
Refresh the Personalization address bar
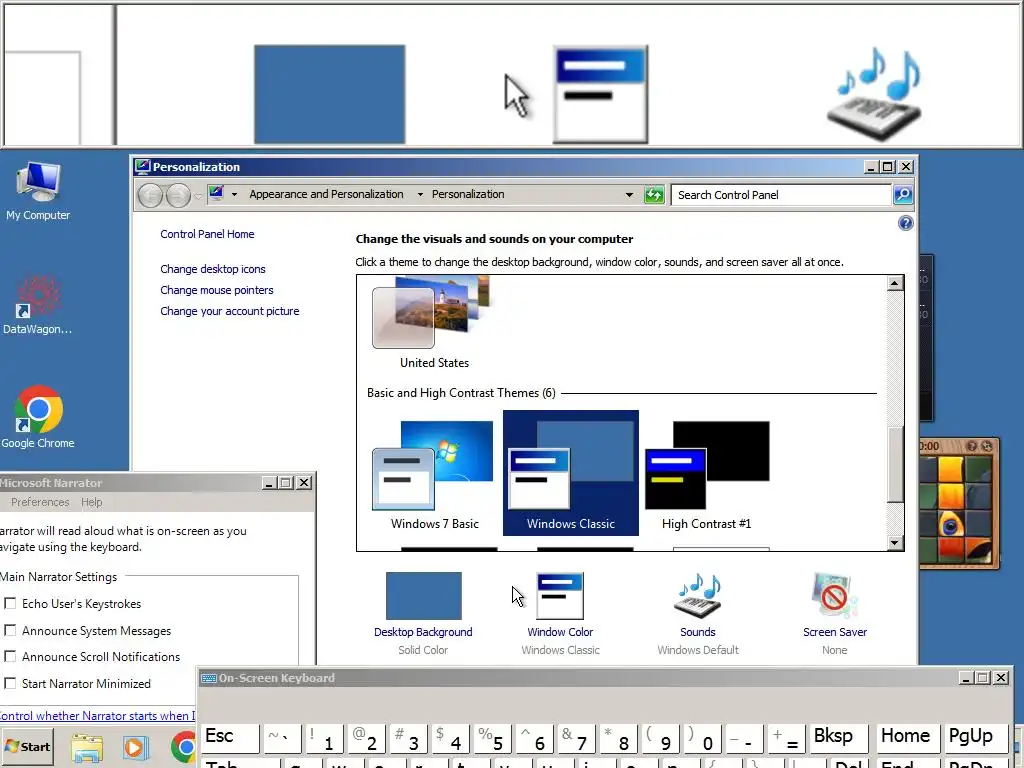tap(654, 195)
